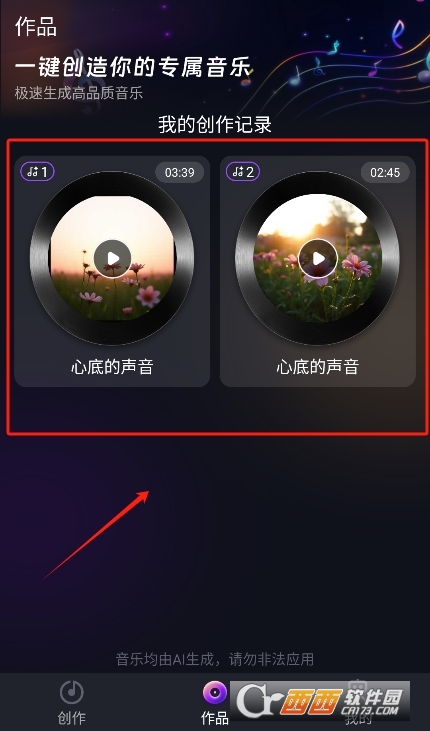Play the second 心底的声音 track
This screenshot has width=430, height=731.
click(x=318, y=258)
